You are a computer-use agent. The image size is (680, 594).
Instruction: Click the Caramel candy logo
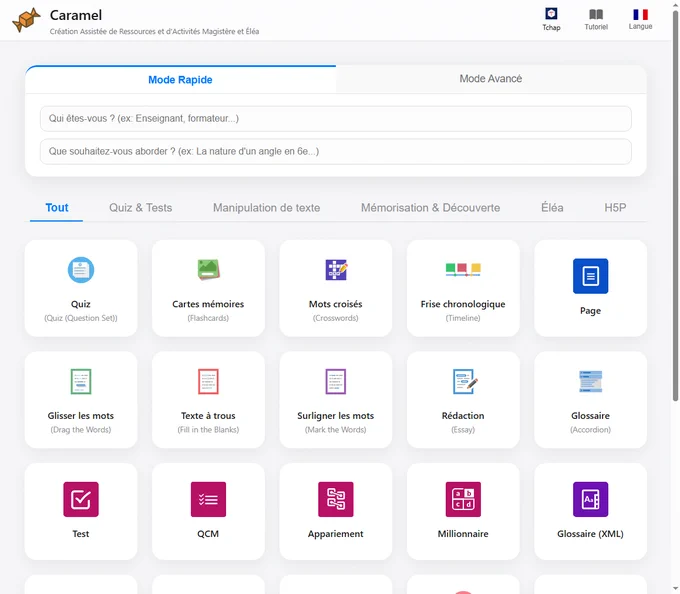click(x=26, y=20)
